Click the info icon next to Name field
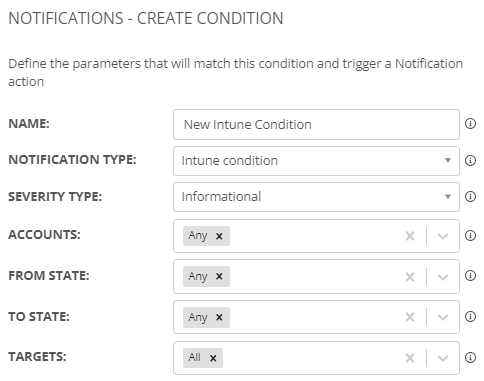Image resolution: width=484 pixels, height=381 pixels. coord(470,124)
